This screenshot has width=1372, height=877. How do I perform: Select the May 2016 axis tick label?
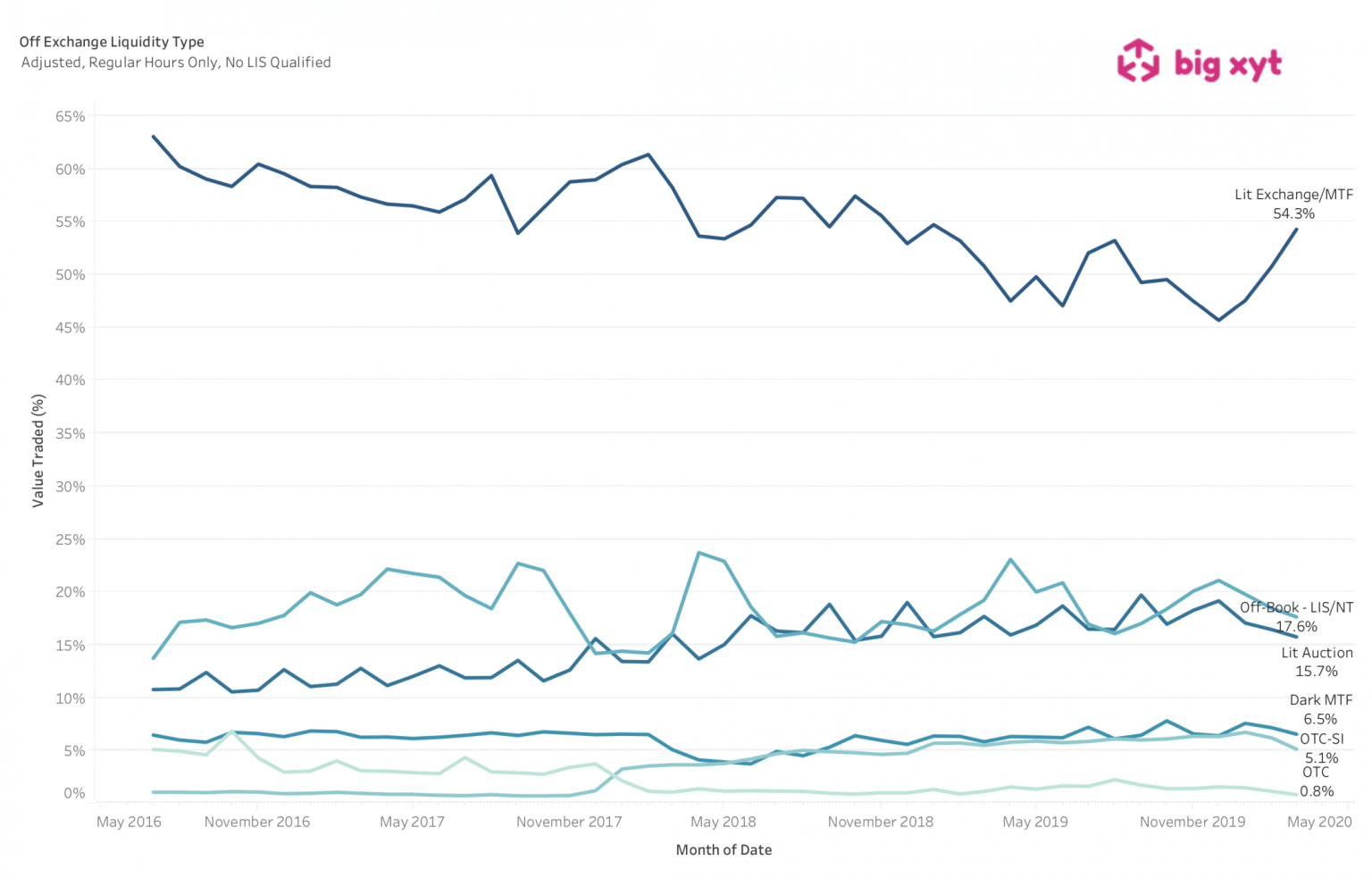(x=129, y=822)
